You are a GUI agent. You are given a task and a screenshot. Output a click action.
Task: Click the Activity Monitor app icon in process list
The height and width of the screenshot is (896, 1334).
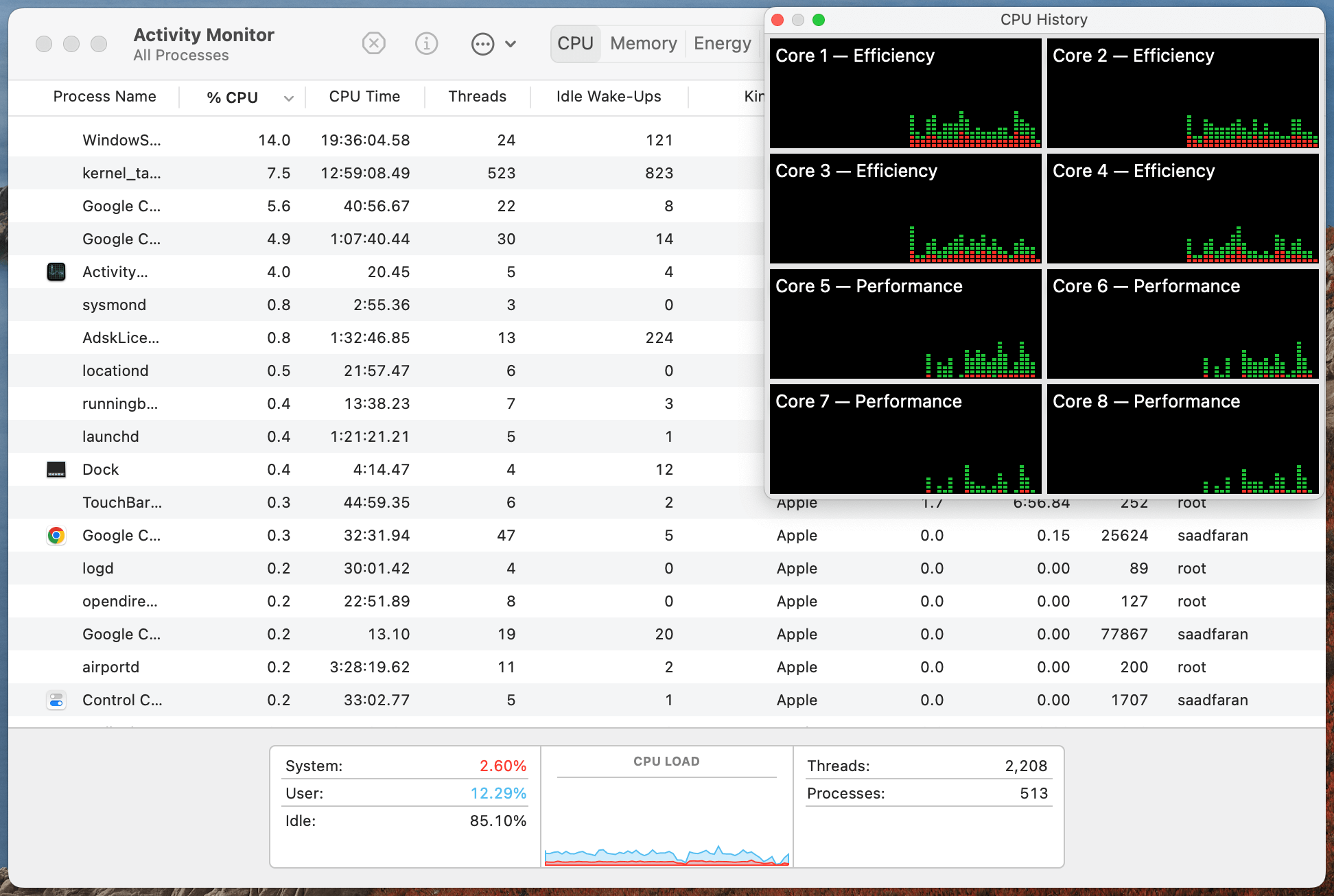tap(56, 272)
